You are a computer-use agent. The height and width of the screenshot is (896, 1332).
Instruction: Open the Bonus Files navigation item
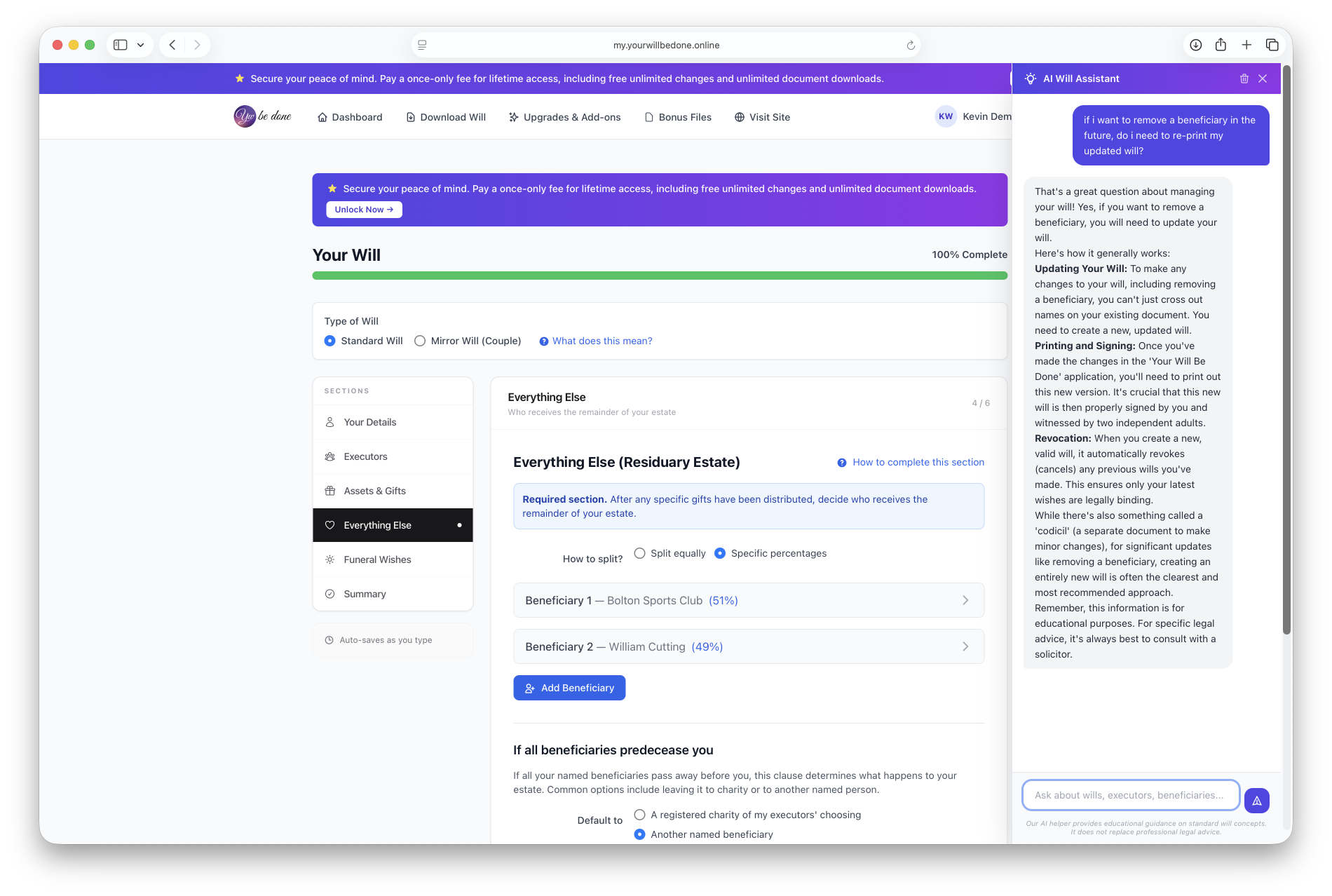(x=678, y=117)
